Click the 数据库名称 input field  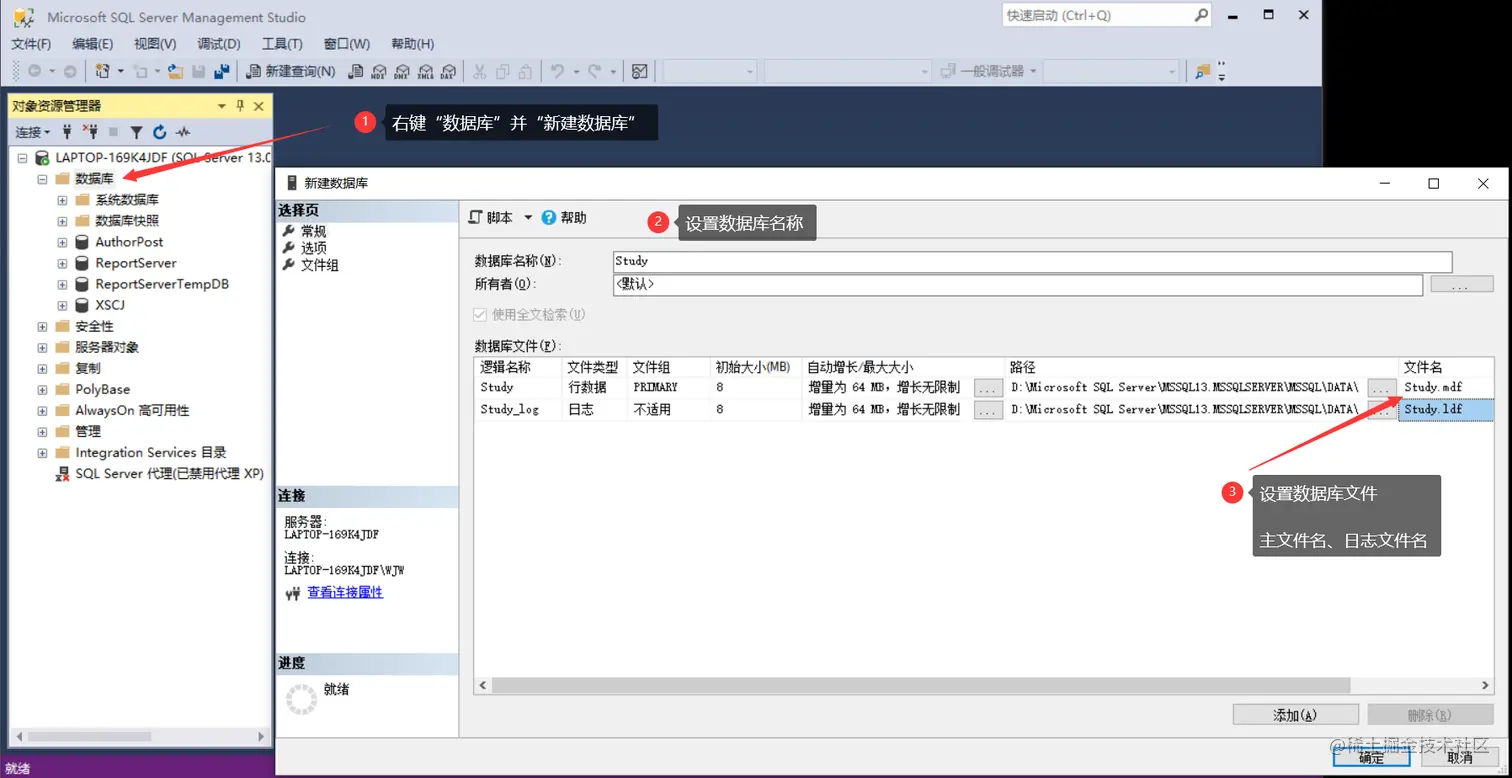pyautogui.click(x=1032, y=261)
